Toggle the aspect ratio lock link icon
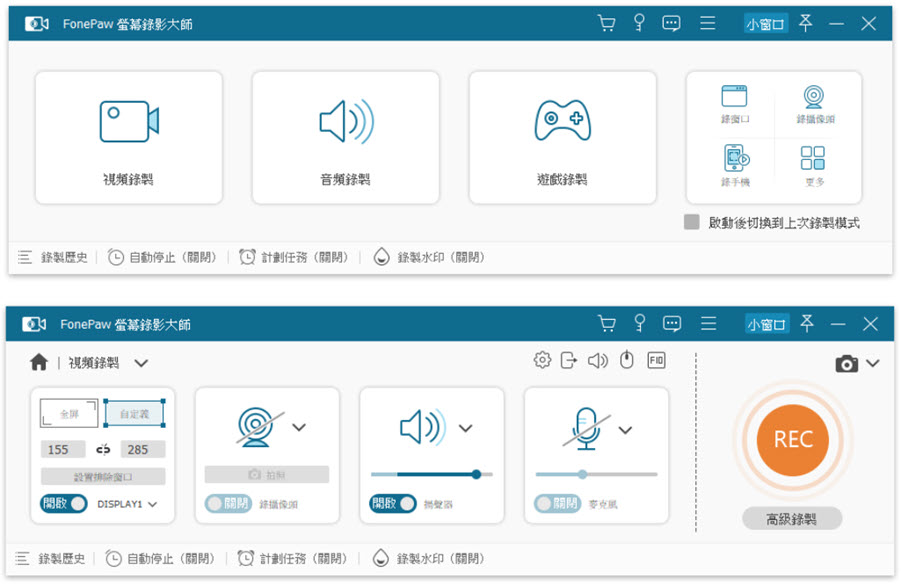This screenshot has width=901, height=586. click(x=103, y=449)
